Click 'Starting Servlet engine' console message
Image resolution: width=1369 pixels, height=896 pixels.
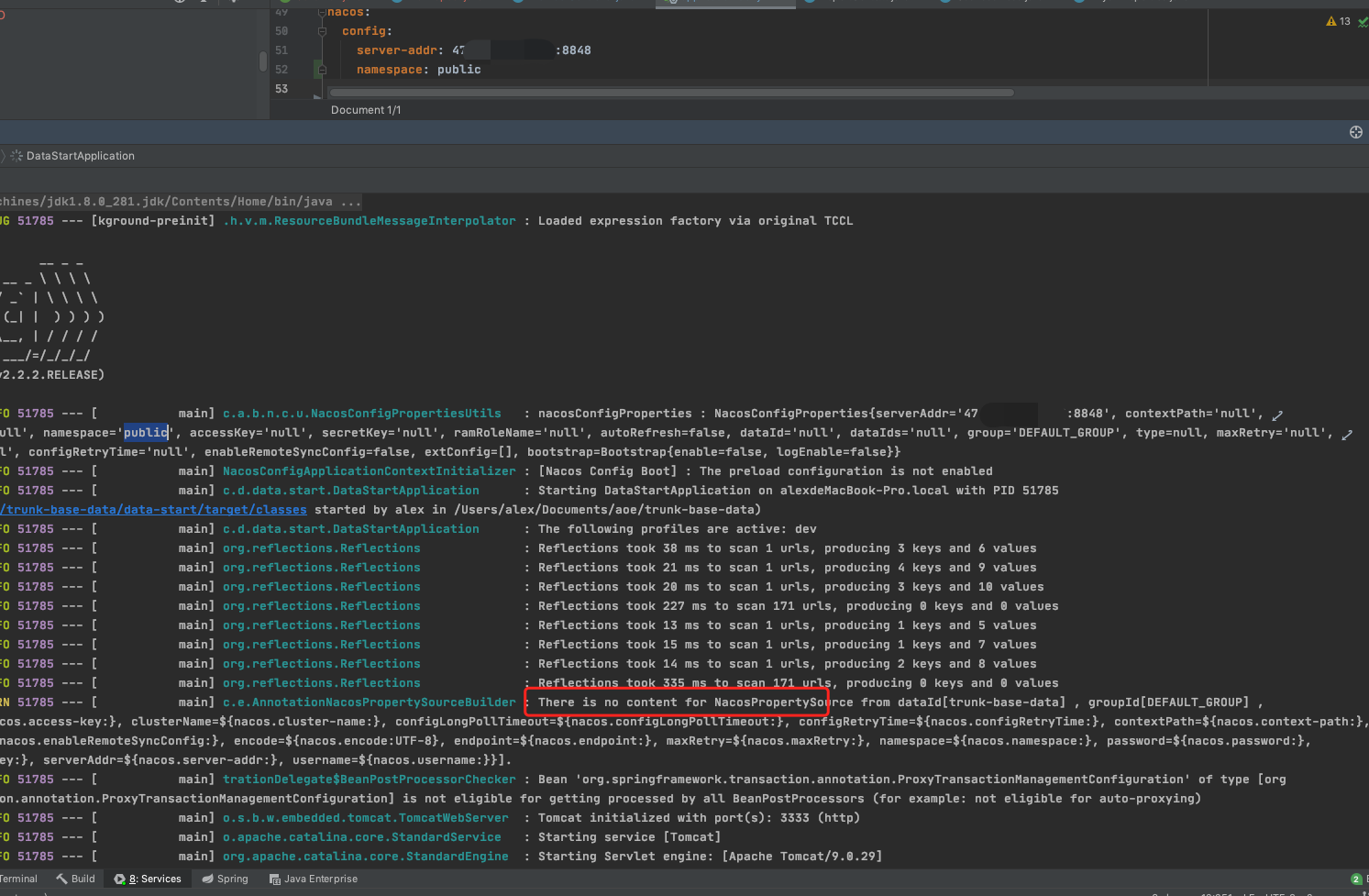click(x=710, y=857)
